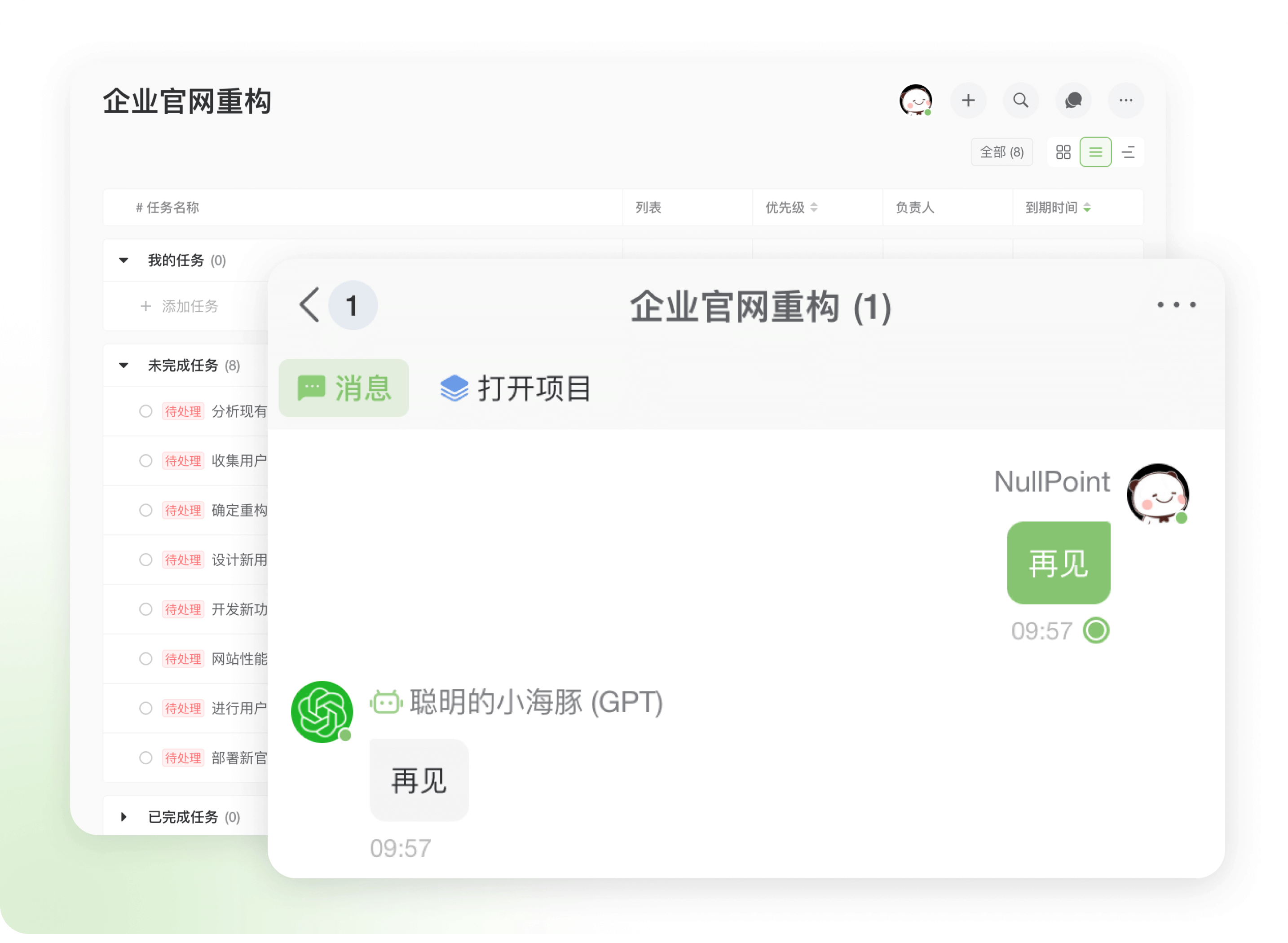Click the 添加任务 button
The height and width of the screenshot is (943, 1288).
click(x=181, y=307)
